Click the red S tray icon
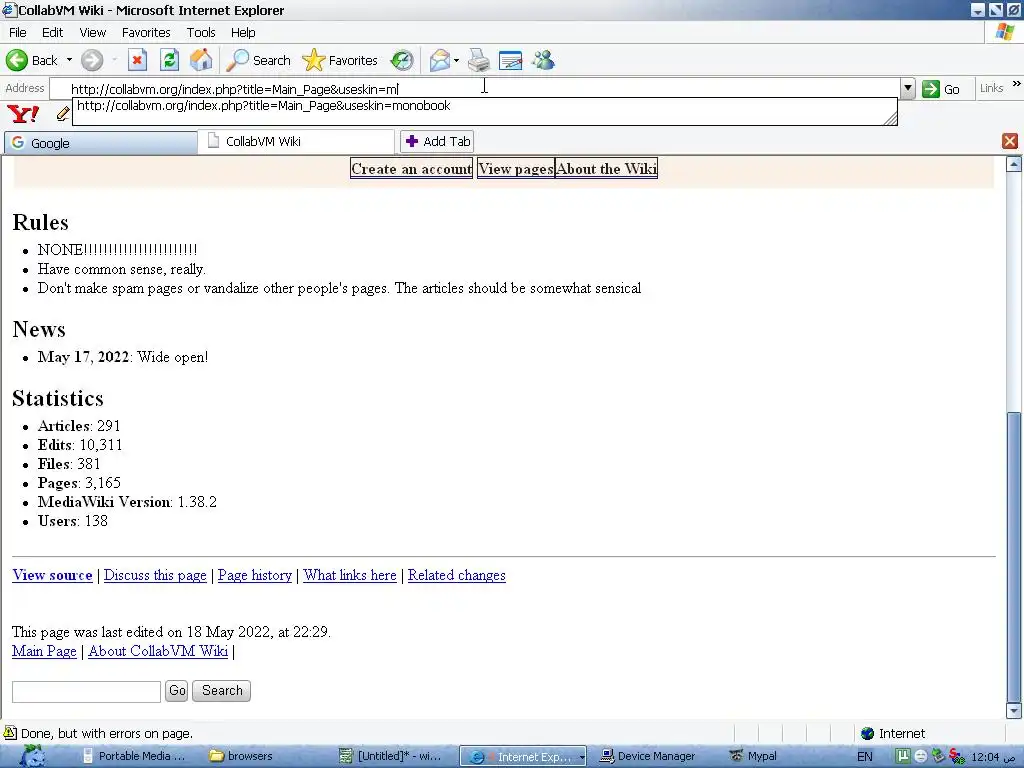Screen dimensions: 1024x768 point(956,756)
